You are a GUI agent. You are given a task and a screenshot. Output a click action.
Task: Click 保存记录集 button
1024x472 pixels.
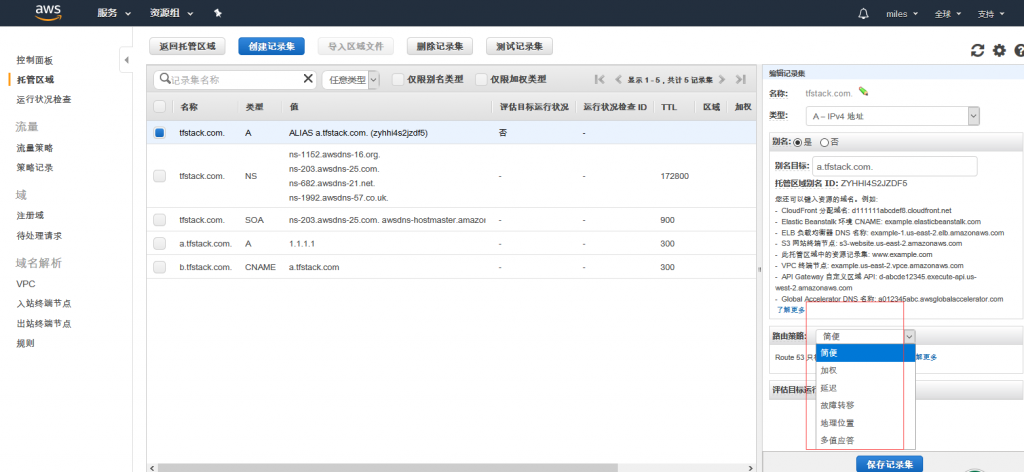coord(889,465)
